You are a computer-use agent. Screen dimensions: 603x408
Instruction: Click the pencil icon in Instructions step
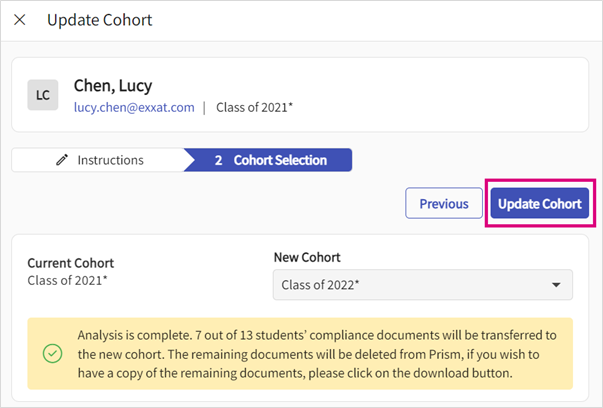(x=63, y=160)
